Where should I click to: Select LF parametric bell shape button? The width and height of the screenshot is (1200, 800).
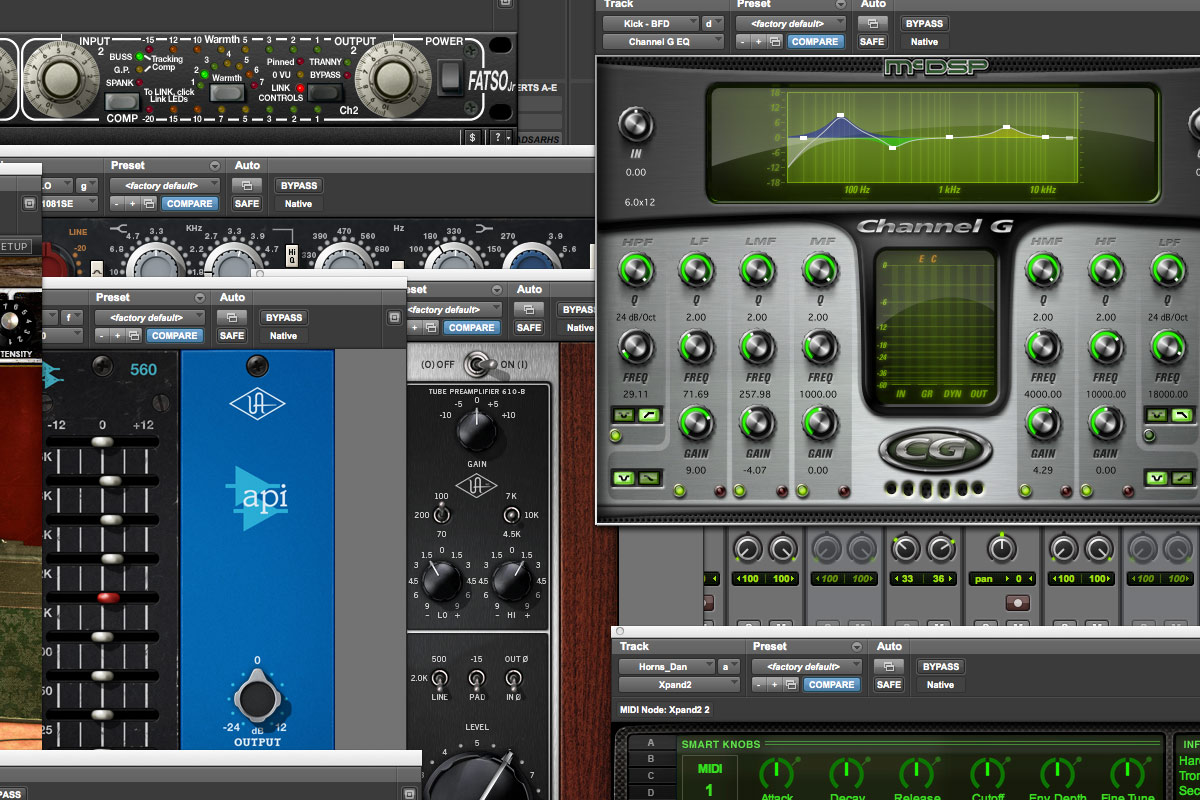[625, 478]
